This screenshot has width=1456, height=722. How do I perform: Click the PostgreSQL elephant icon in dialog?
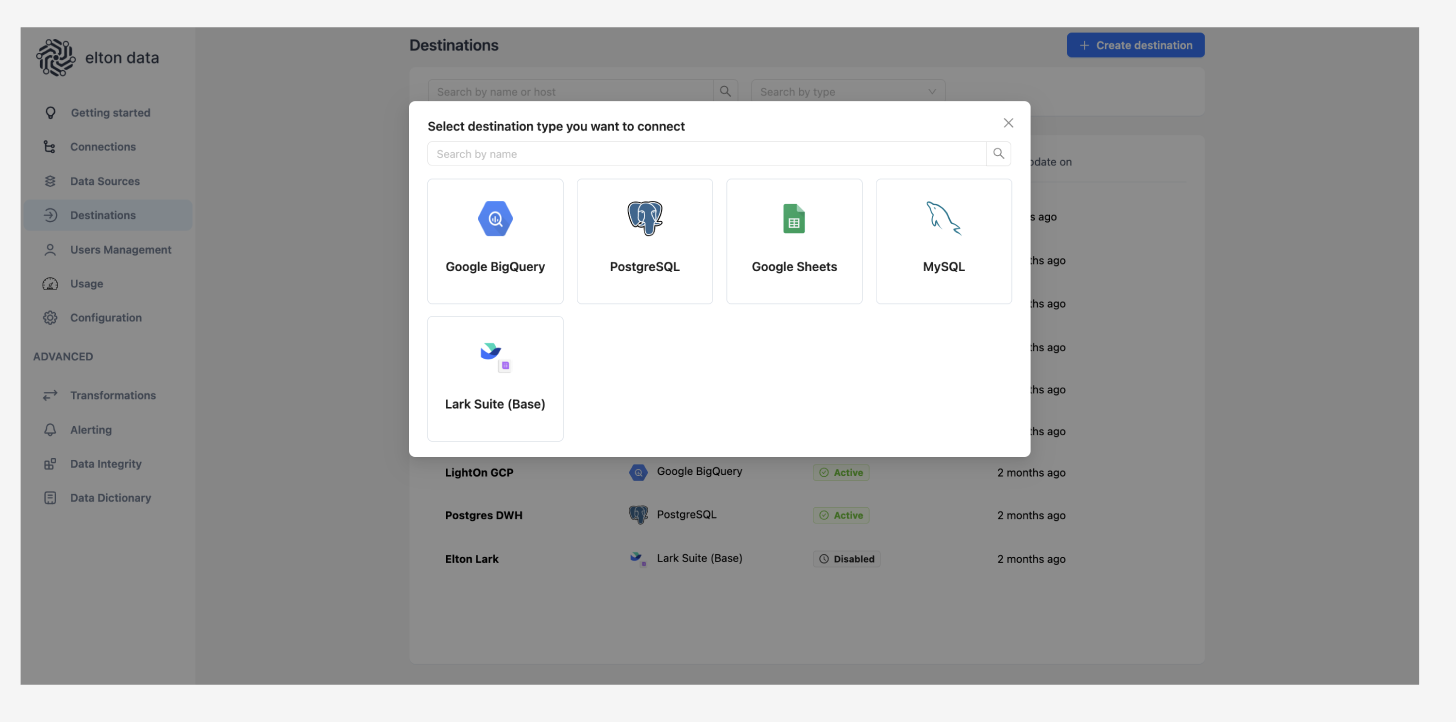click(x=645, y=218)
